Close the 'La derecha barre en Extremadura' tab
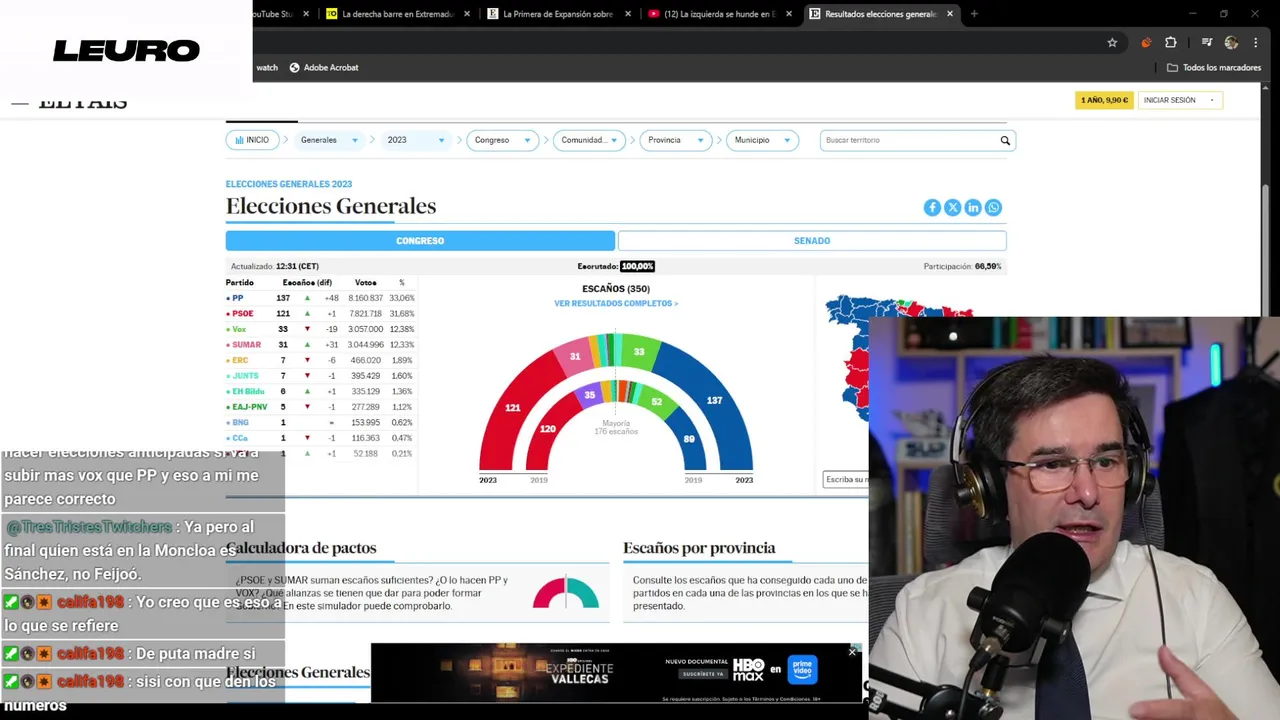Image resolution: width=1280 pixels, height=720 pixels. point(467,14)
